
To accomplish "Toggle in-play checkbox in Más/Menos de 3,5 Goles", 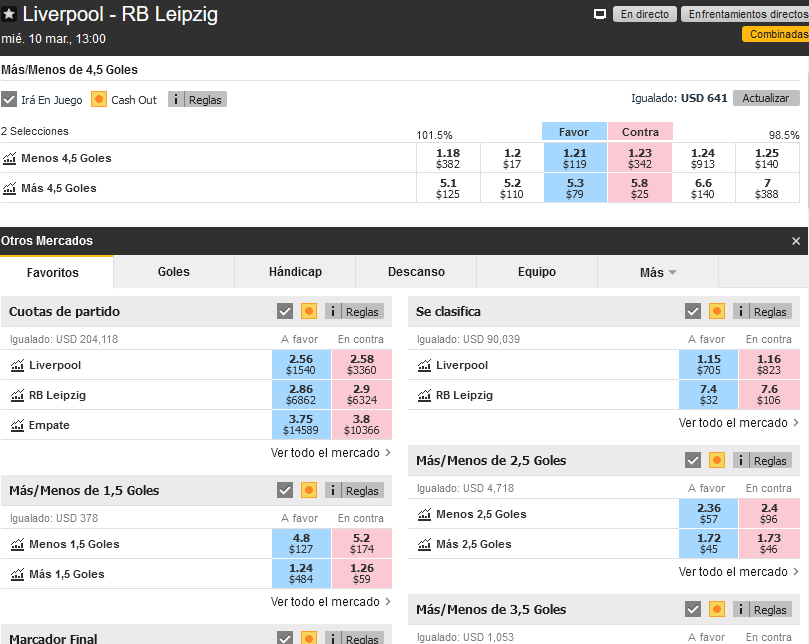I will [693, 609].
